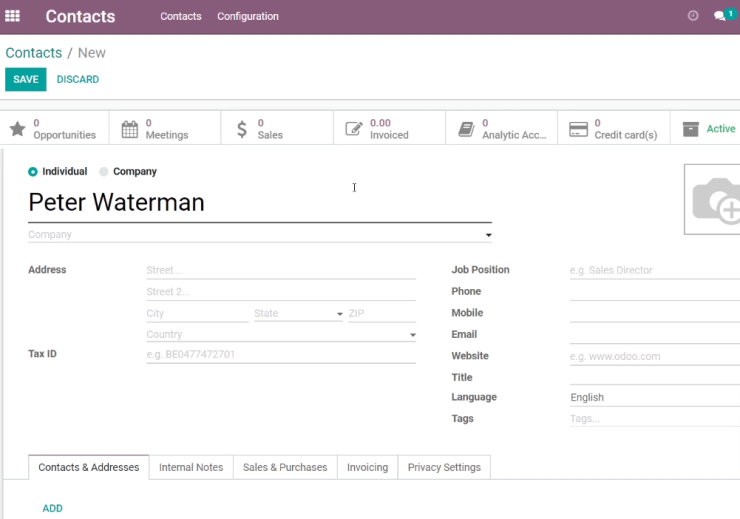This screenshot has height=519, width=740.
Task: Click the Credit card(s) icon
Action: point(578,129)
